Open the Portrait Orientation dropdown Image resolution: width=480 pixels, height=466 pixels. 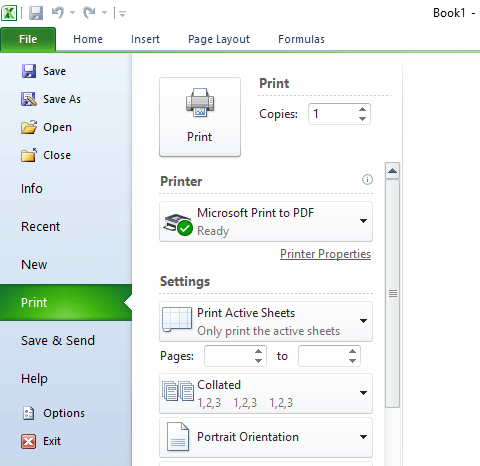pyautogui.click(x=266, y=437)
